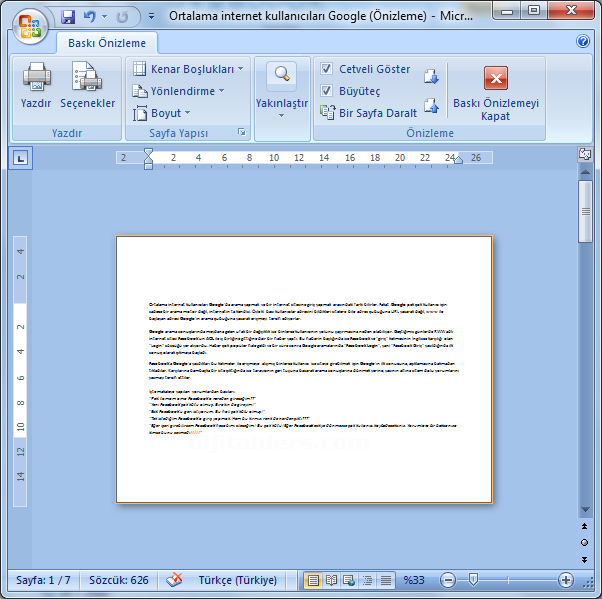Click the scroll down arrow
The height and width of the screenshot is (599, 602).
tap(585, 510)
